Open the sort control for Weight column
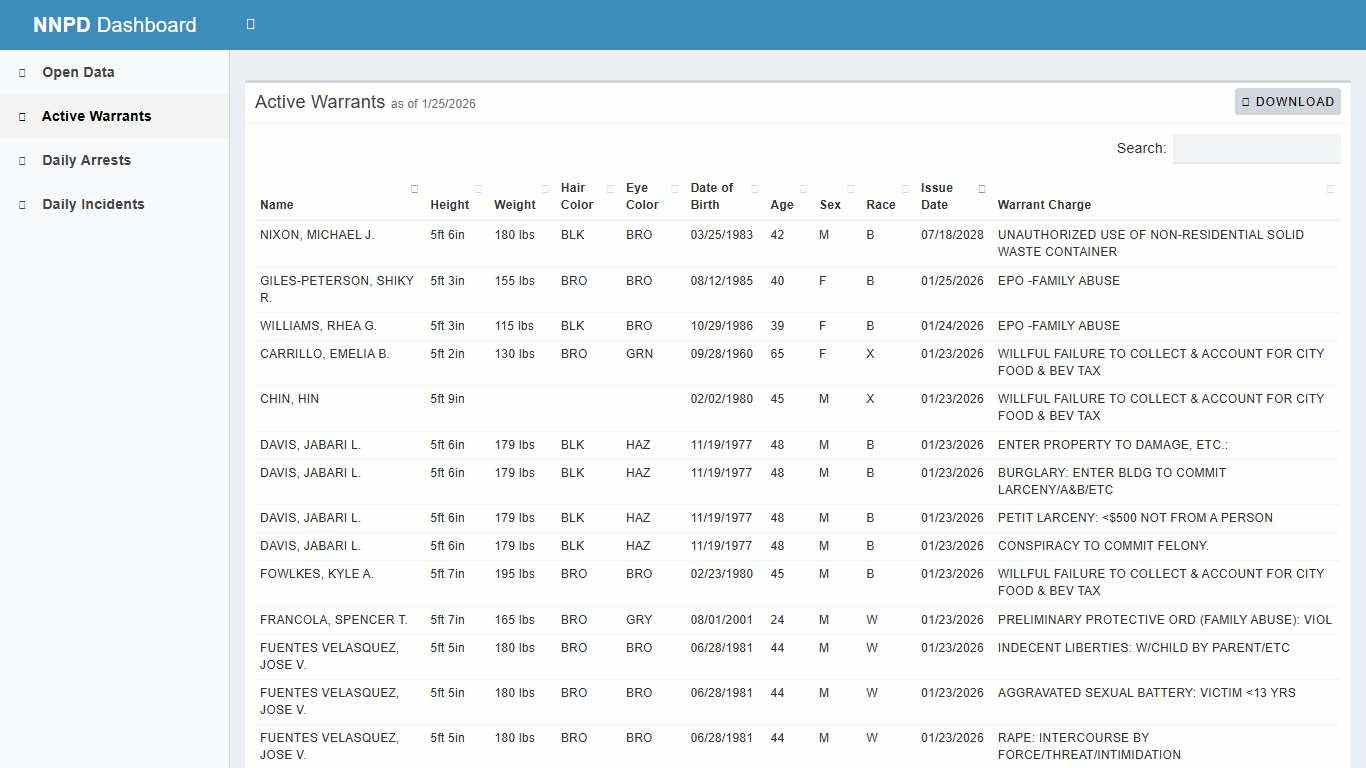1366x768 pixels. [x=546, y=188]
